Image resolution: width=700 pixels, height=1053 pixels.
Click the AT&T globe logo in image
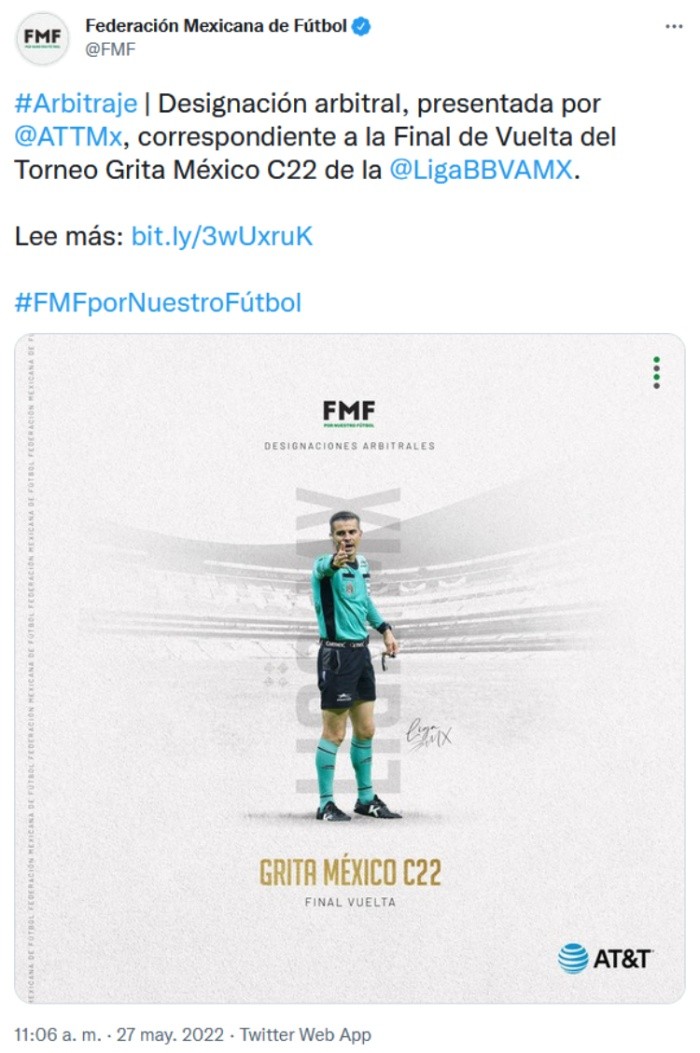tap(573, 958)
